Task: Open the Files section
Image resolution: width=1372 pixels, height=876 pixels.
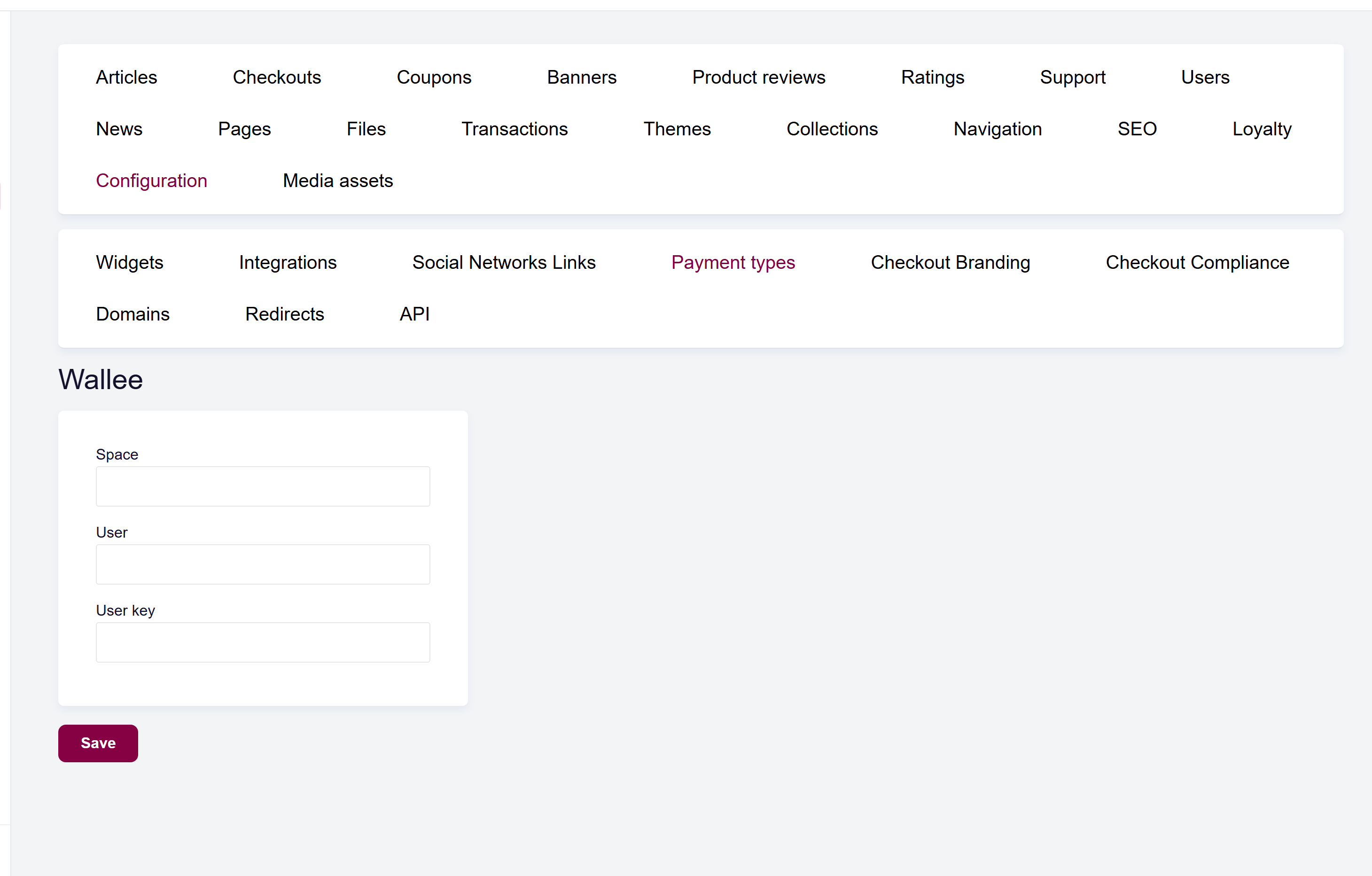Action: (x=366, y=129)
